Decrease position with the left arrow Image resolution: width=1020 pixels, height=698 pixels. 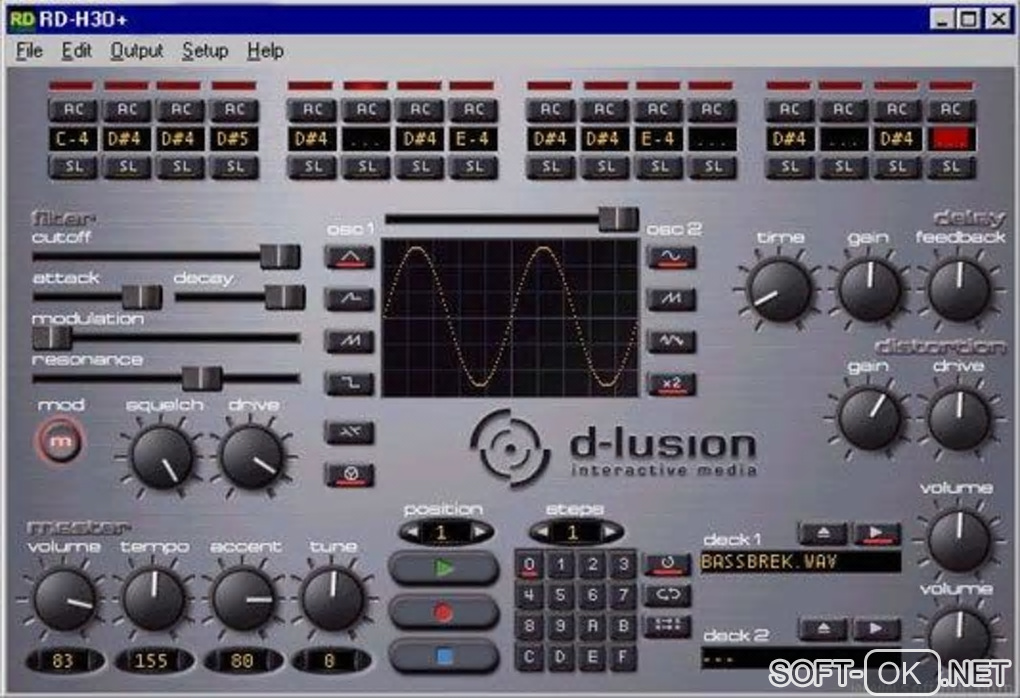tap(411, 533)
